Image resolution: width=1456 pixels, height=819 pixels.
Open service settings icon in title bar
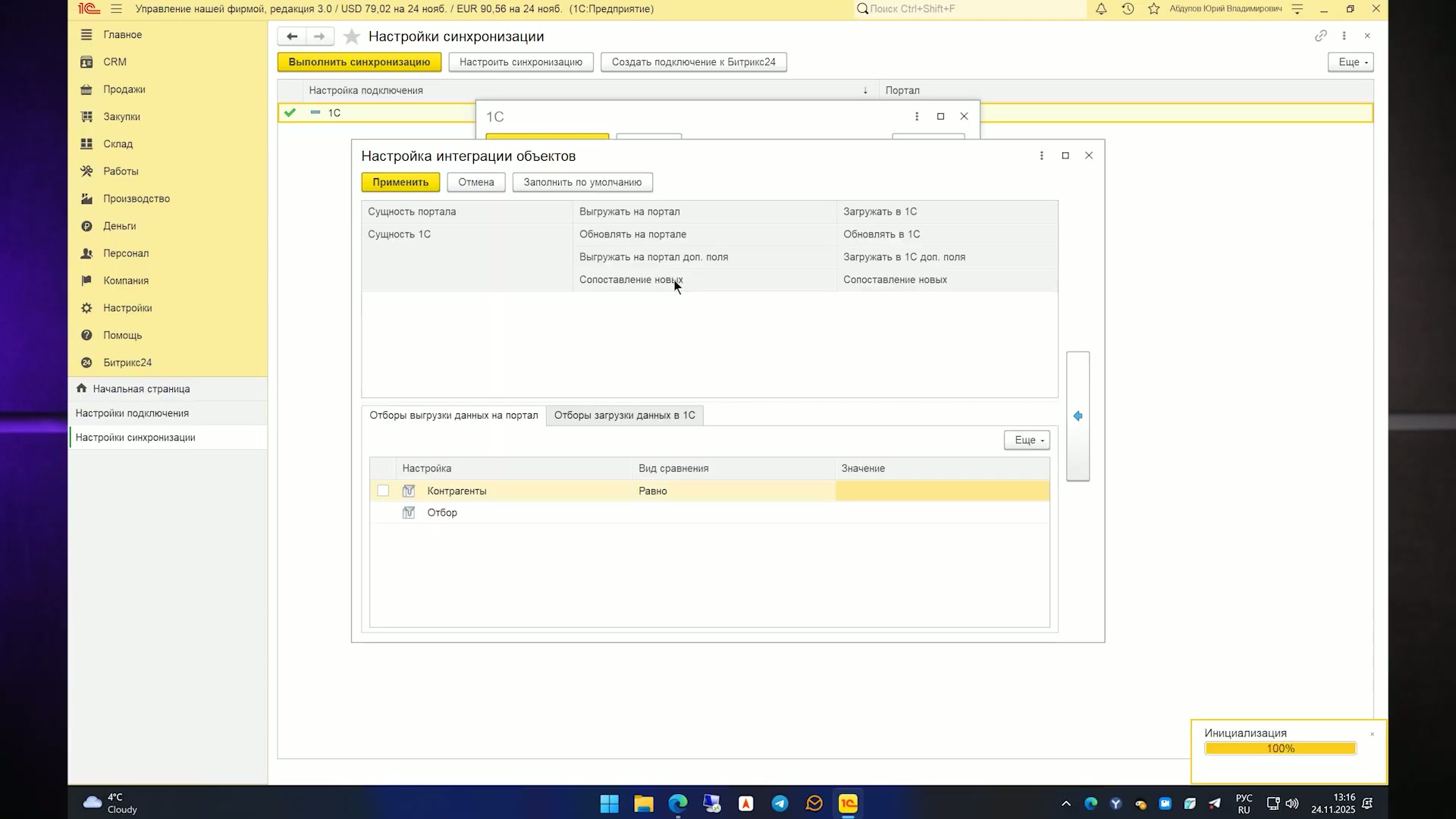1297,9
